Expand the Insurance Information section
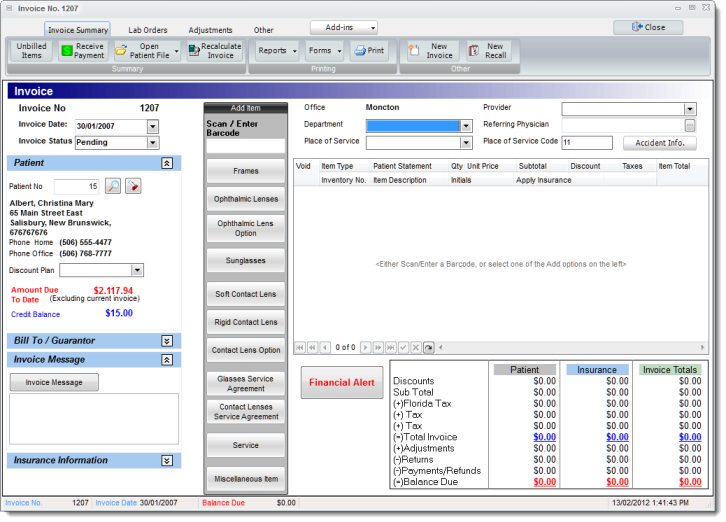 [x=167, y=461]
